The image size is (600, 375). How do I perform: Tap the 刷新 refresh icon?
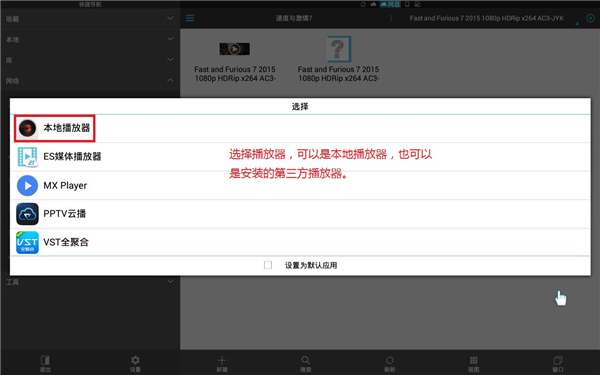click(x=390, y=360)
